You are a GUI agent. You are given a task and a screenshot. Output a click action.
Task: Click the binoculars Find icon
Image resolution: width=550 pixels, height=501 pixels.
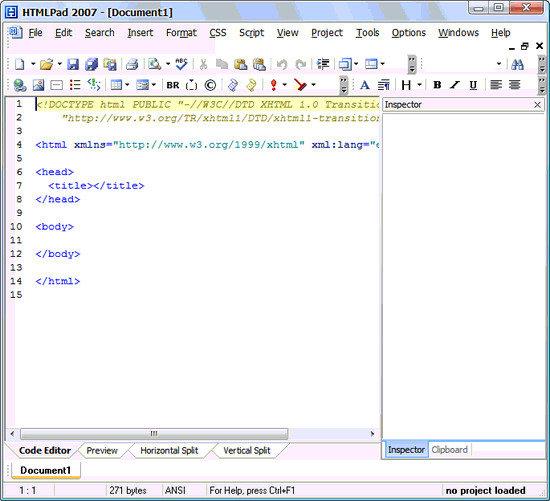[x=518, y=64]
